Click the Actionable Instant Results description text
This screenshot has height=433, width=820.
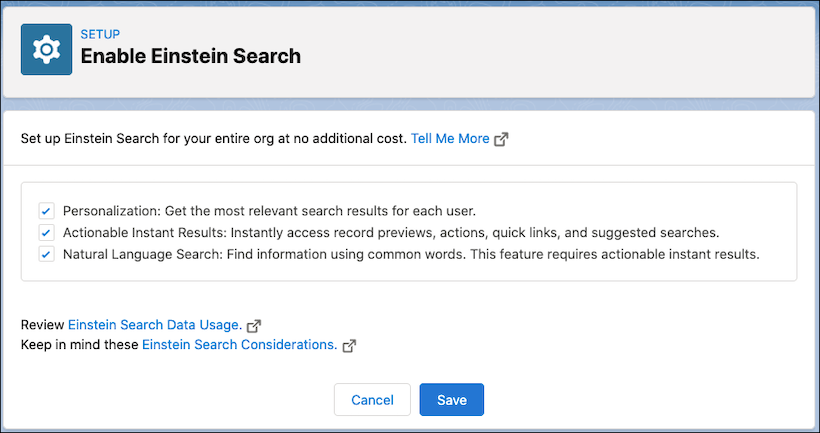391,233
